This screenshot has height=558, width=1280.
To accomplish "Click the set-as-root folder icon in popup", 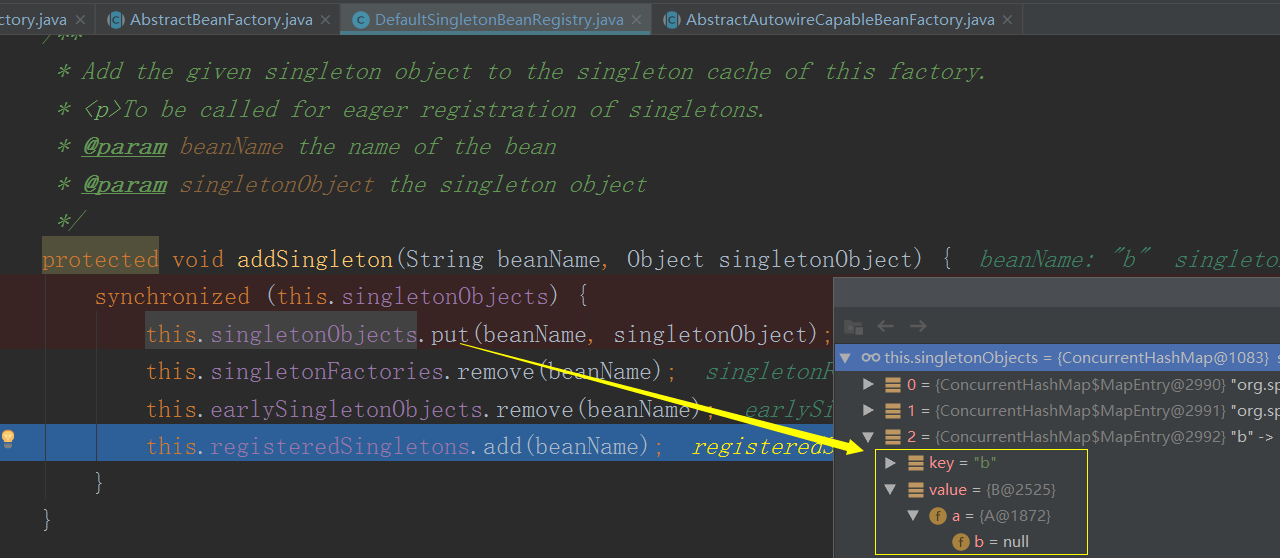I will point(853,326).
